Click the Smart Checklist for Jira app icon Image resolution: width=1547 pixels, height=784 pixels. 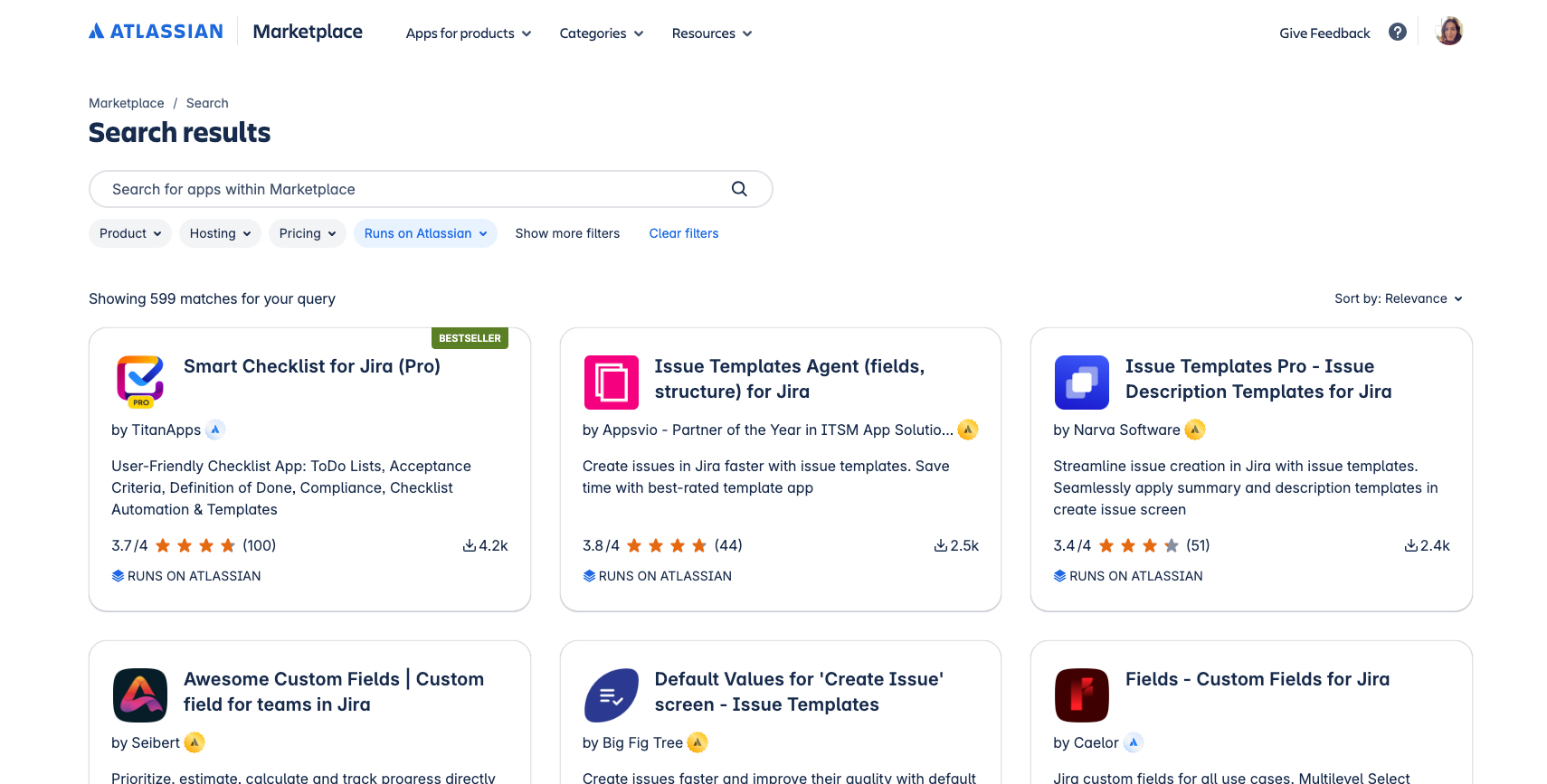pyautogui.click(x=139, y=382)
